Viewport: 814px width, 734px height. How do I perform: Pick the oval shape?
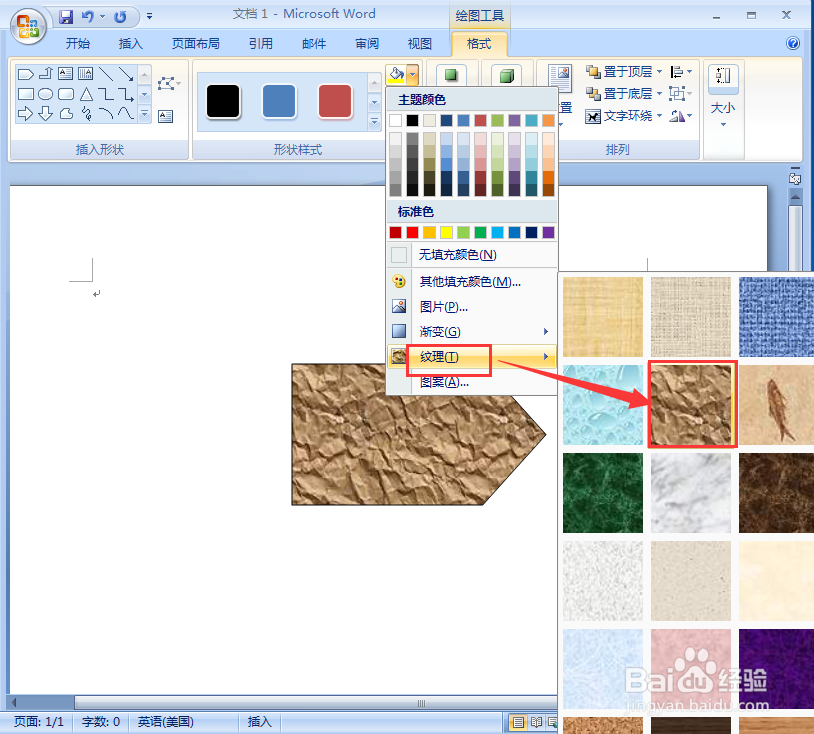coord(46,94)
